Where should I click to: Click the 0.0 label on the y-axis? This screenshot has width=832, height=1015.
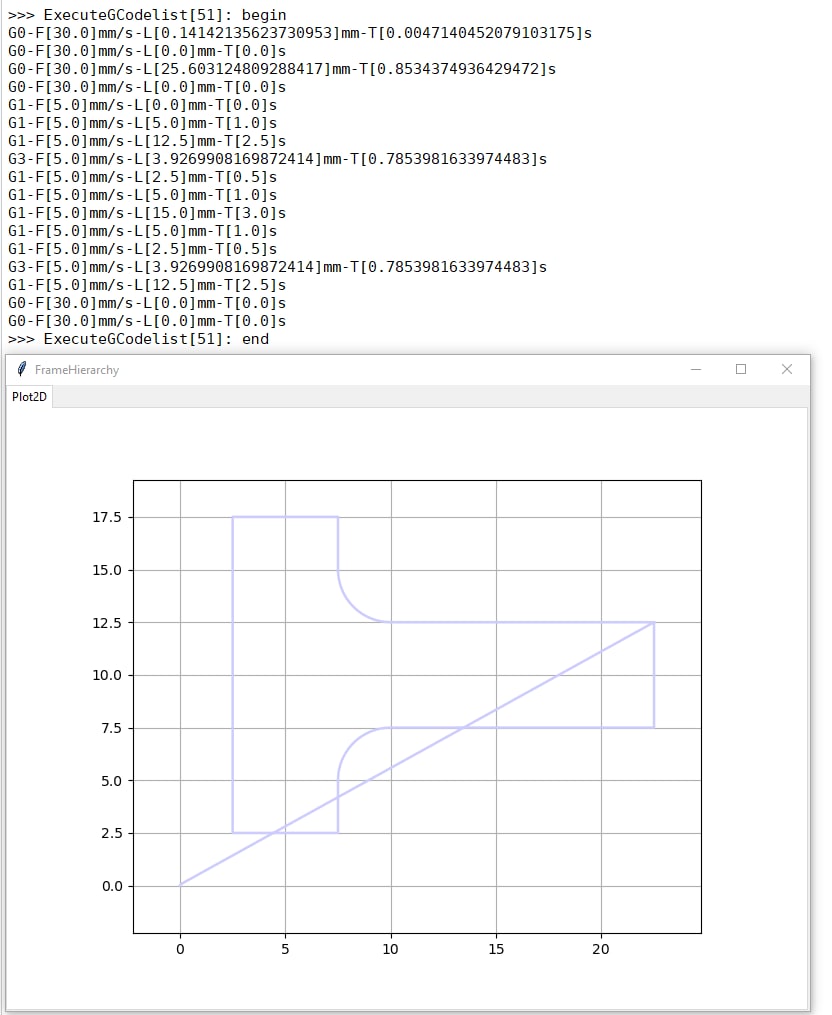(x=110, y=886)
